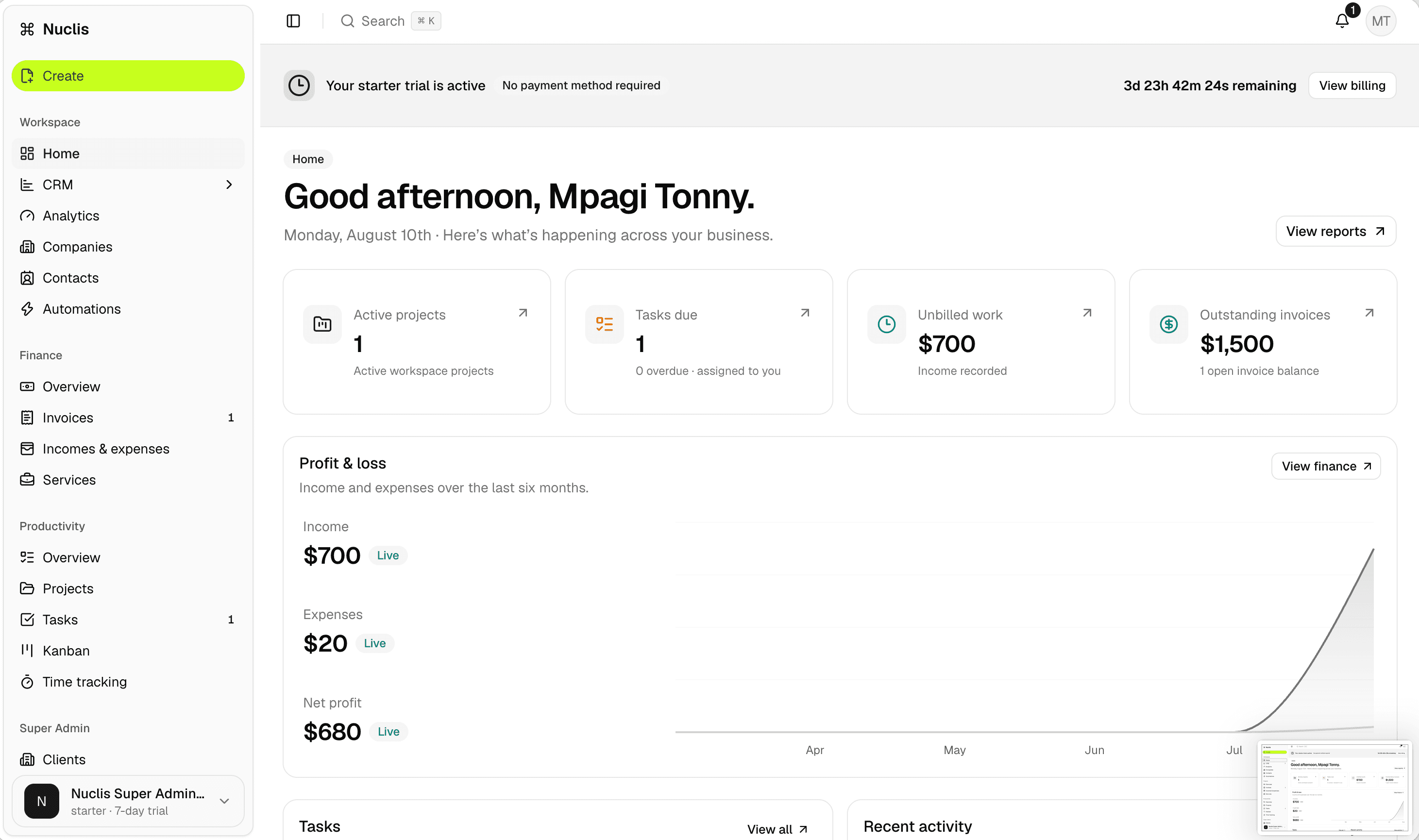Click the "Active workspace projects" caption

423,371
